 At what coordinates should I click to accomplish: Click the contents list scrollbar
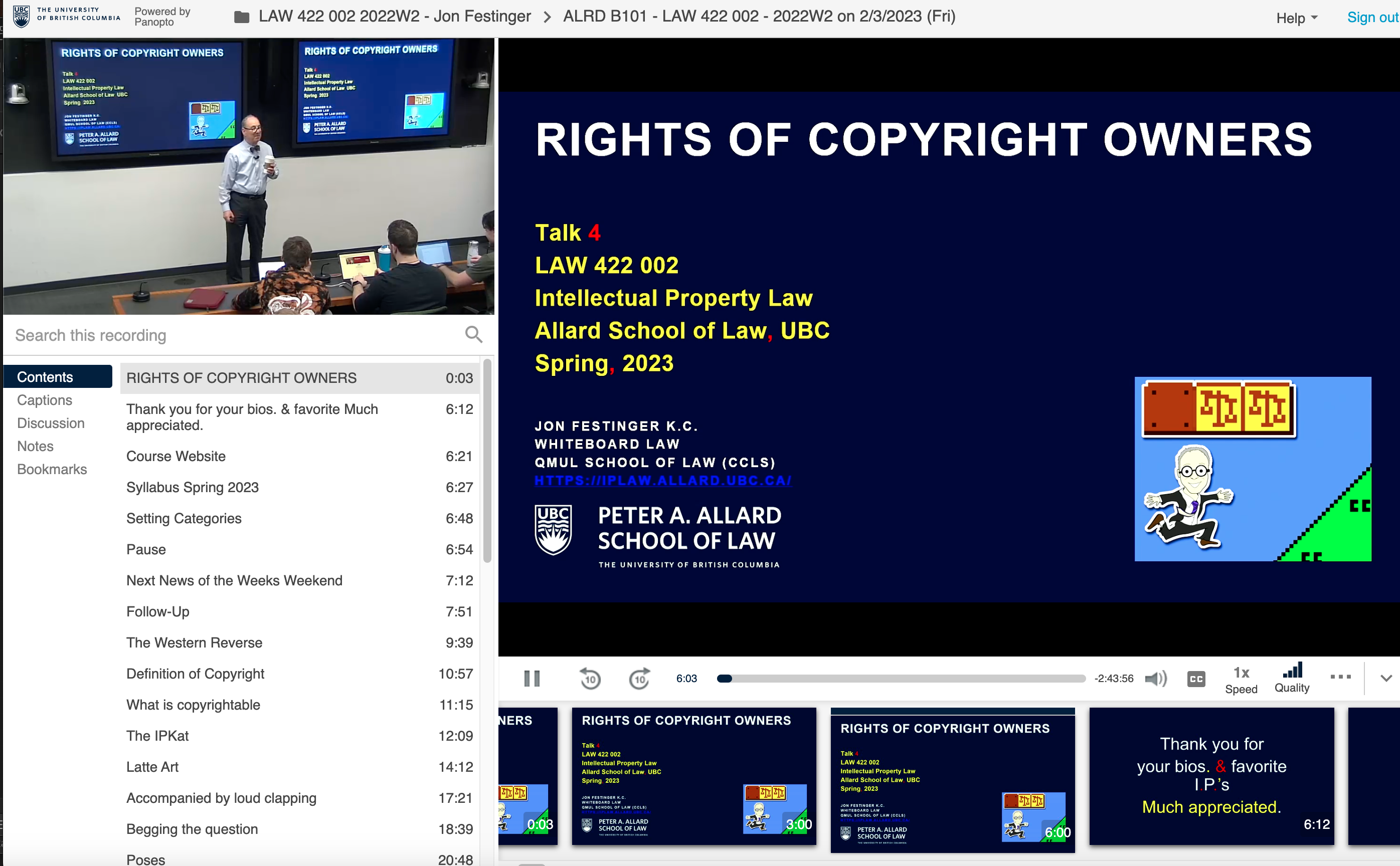[487, 461]
